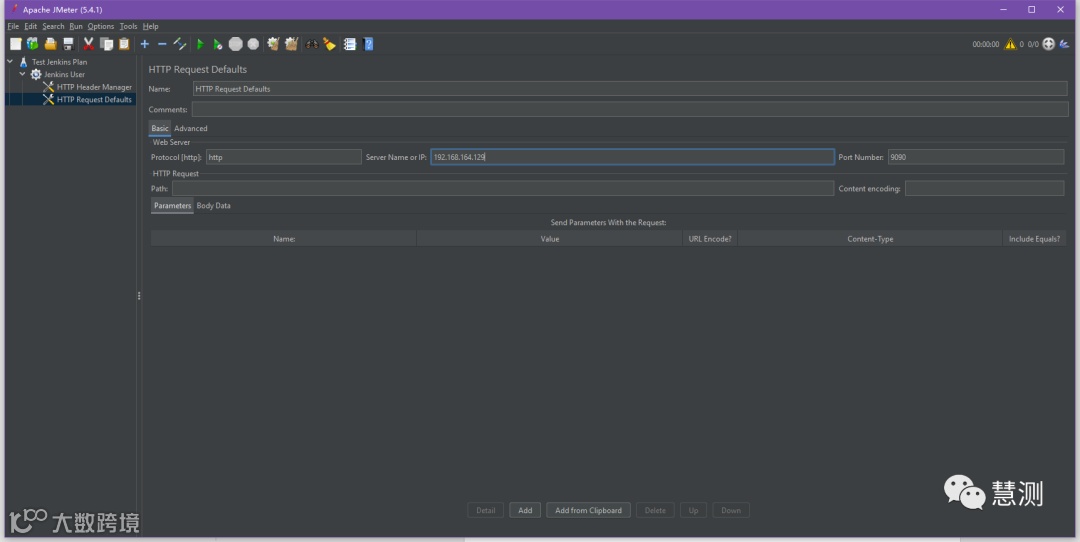Click the Paste clipboard icon

coord(124,44)
